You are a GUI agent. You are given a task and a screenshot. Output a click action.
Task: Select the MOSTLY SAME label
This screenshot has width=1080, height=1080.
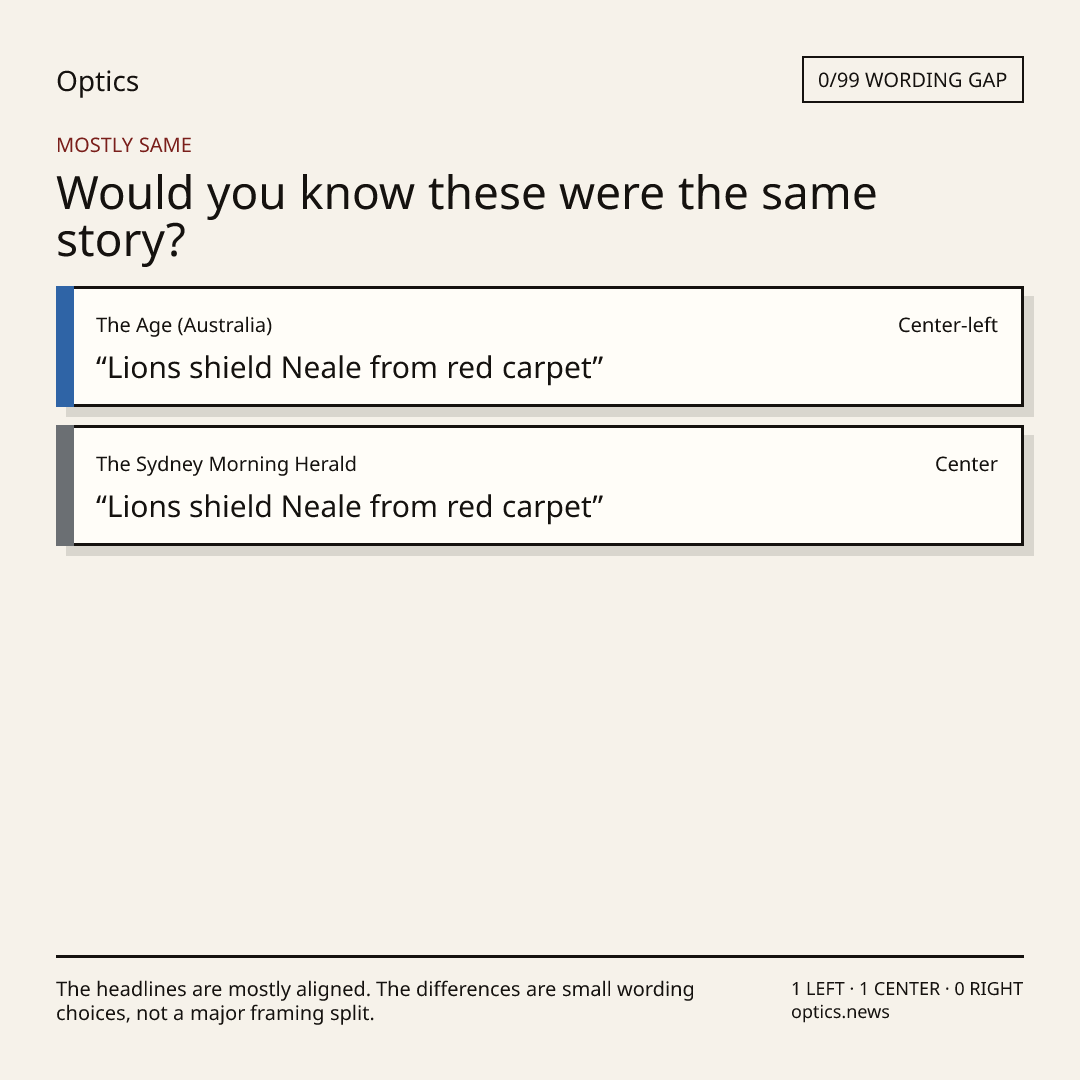[124, 145]
